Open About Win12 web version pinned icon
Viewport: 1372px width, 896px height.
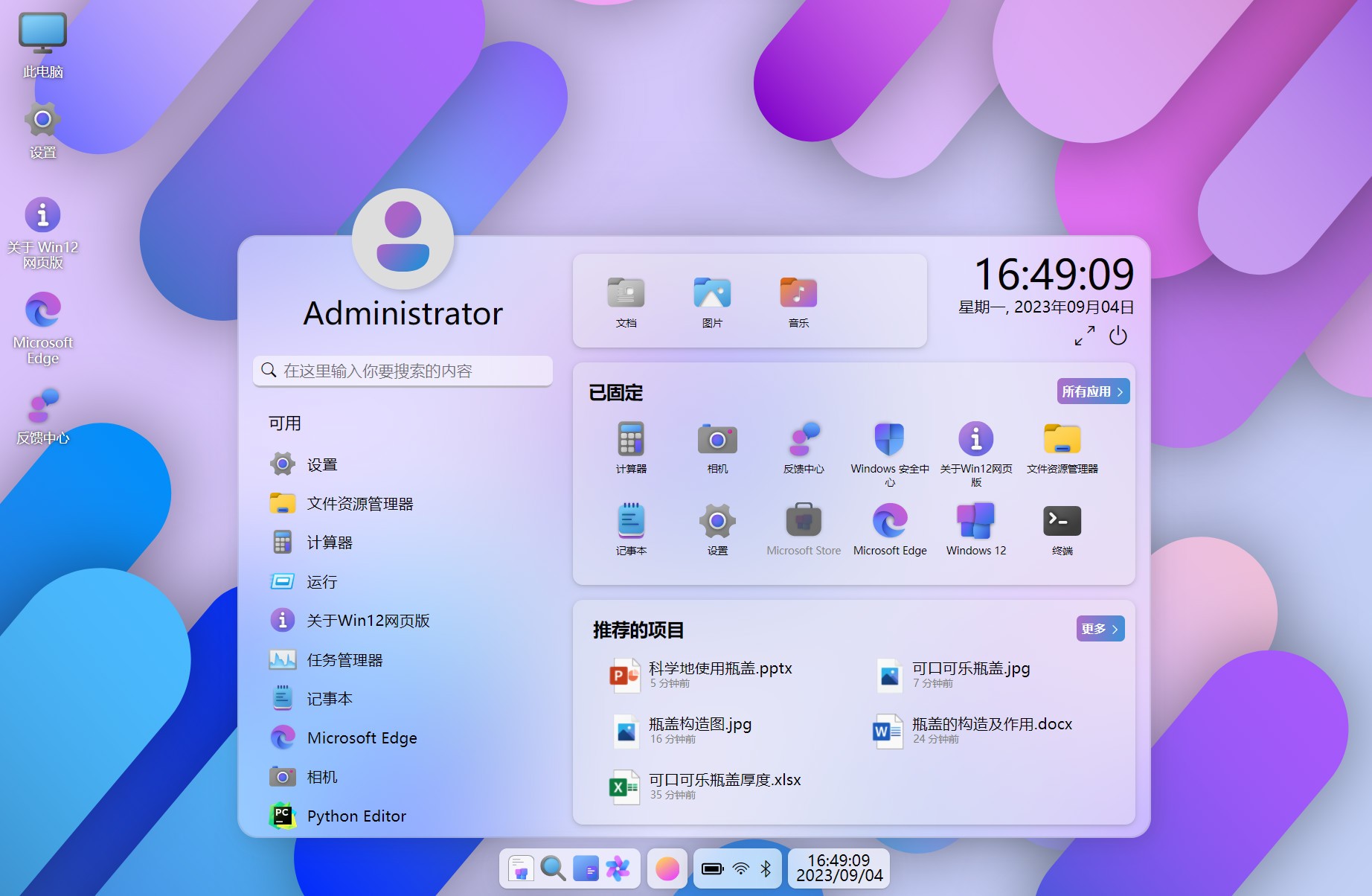coord(976,452)
